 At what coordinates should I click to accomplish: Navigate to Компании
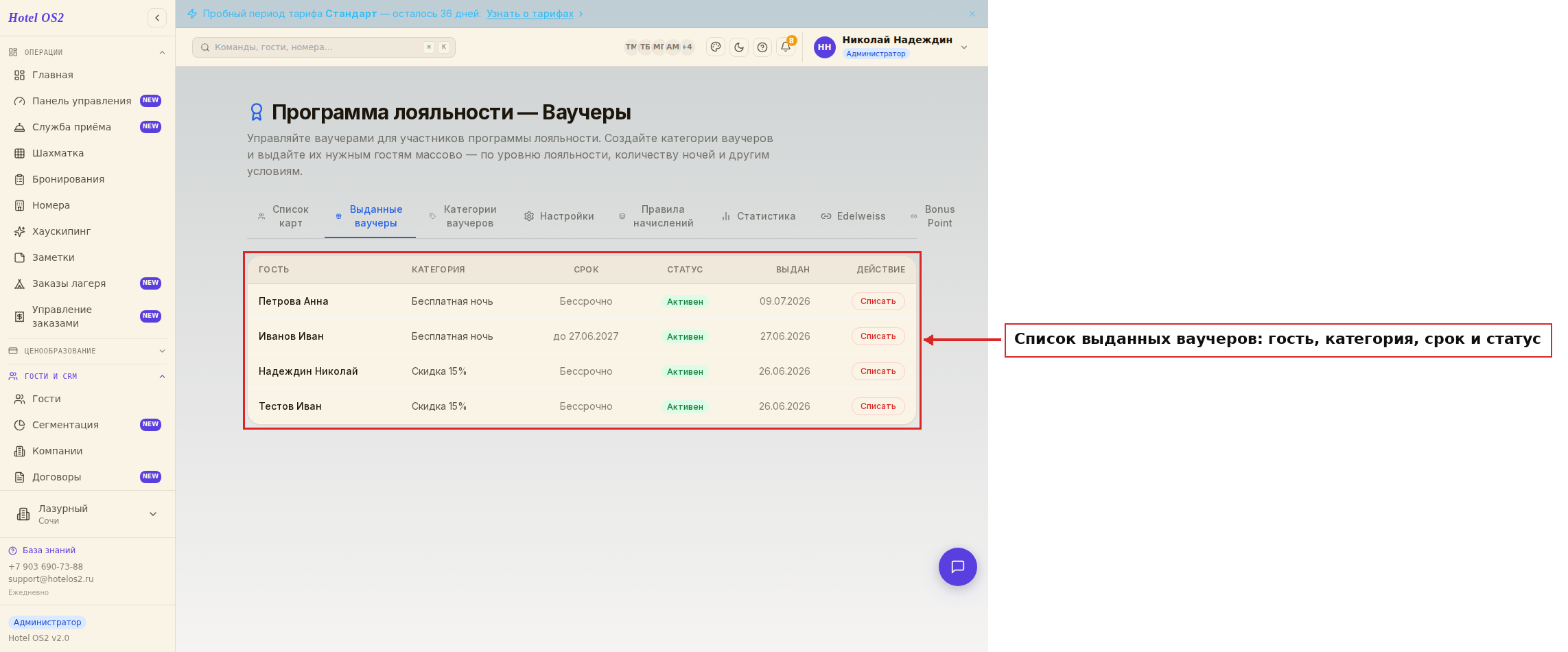(x=87, y=451)
